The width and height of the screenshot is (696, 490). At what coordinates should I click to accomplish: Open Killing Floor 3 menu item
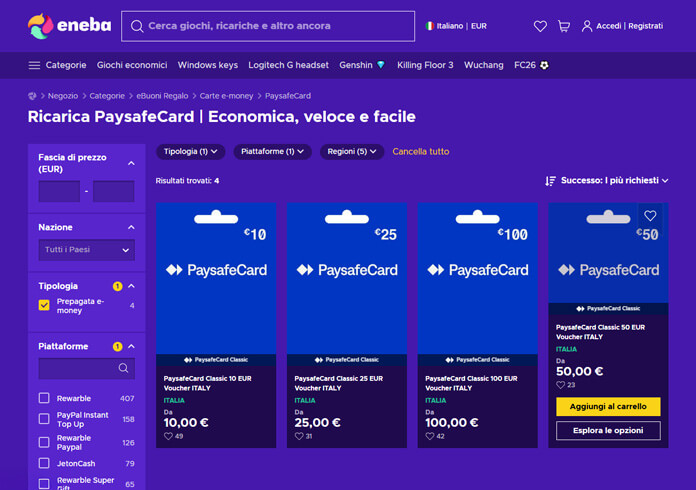[x=425, y=65]
